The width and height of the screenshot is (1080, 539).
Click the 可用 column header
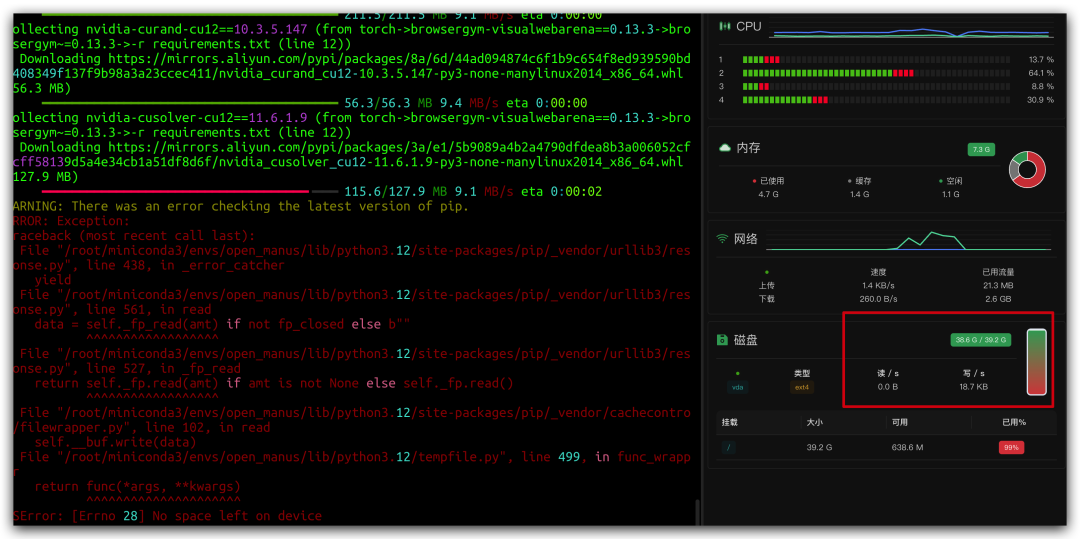click(x=900, y=422)
